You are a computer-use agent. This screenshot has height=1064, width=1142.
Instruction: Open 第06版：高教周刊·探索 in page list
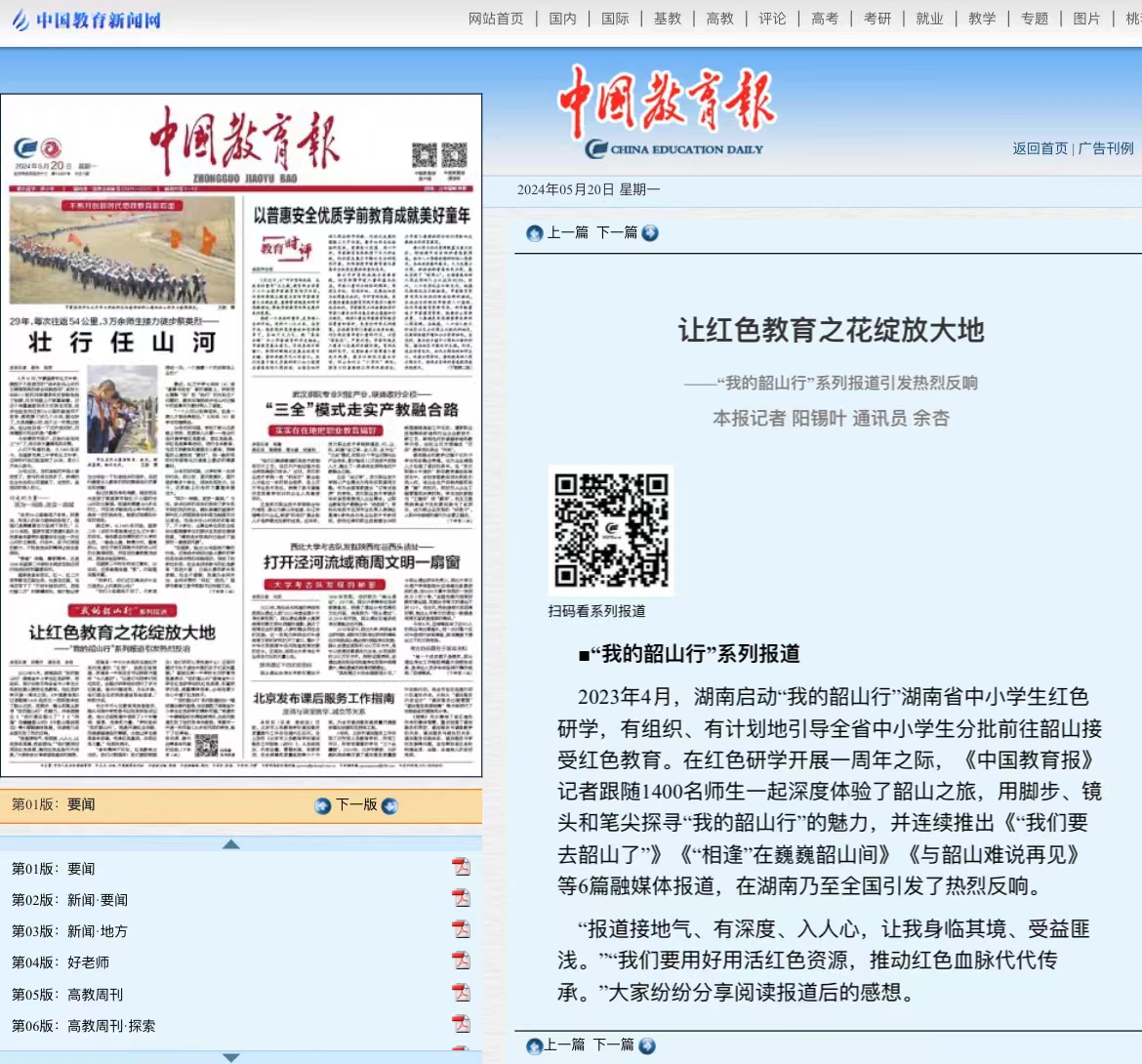(84, 1026)
